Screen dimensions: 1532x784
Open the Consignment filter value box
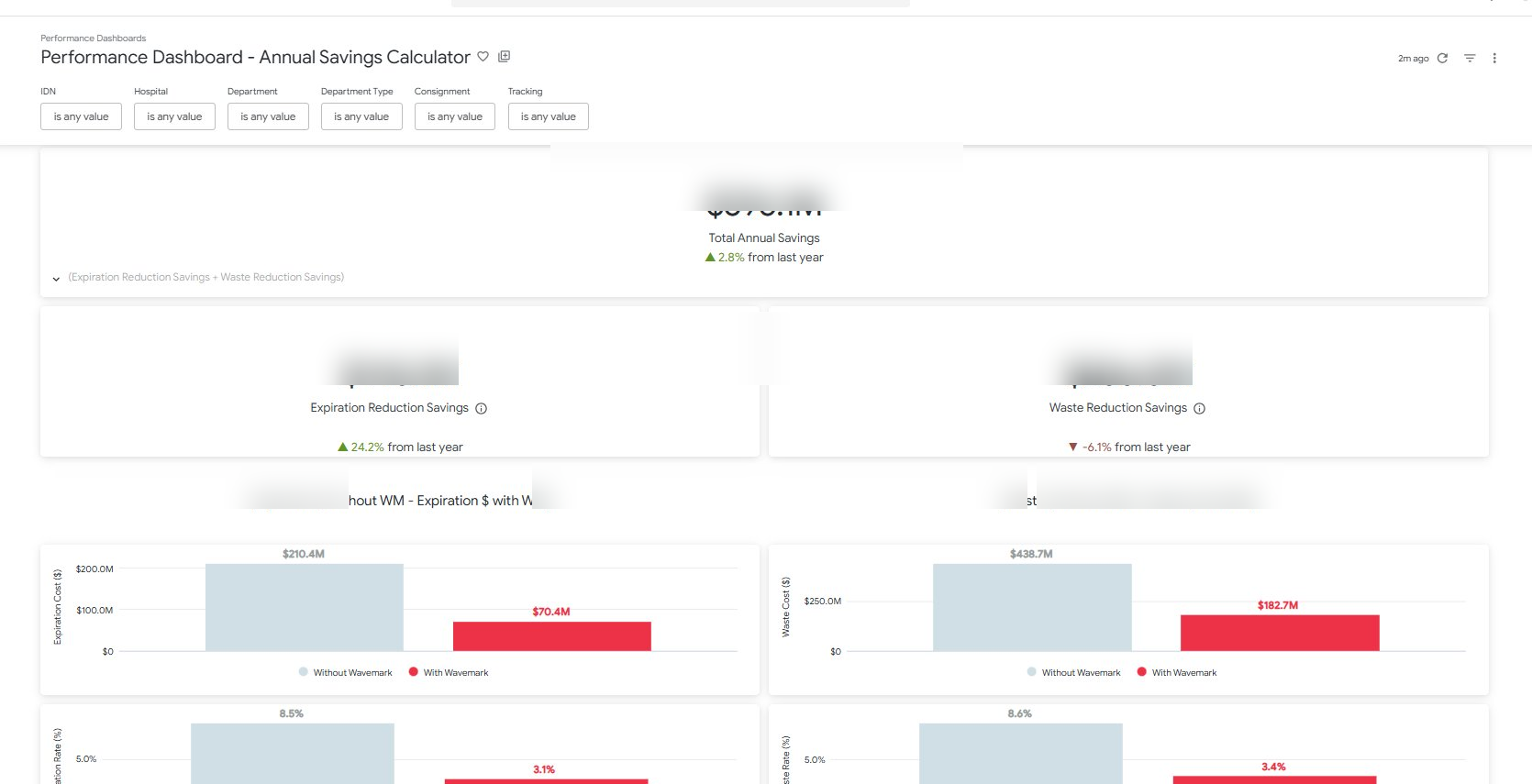point(455,116)
